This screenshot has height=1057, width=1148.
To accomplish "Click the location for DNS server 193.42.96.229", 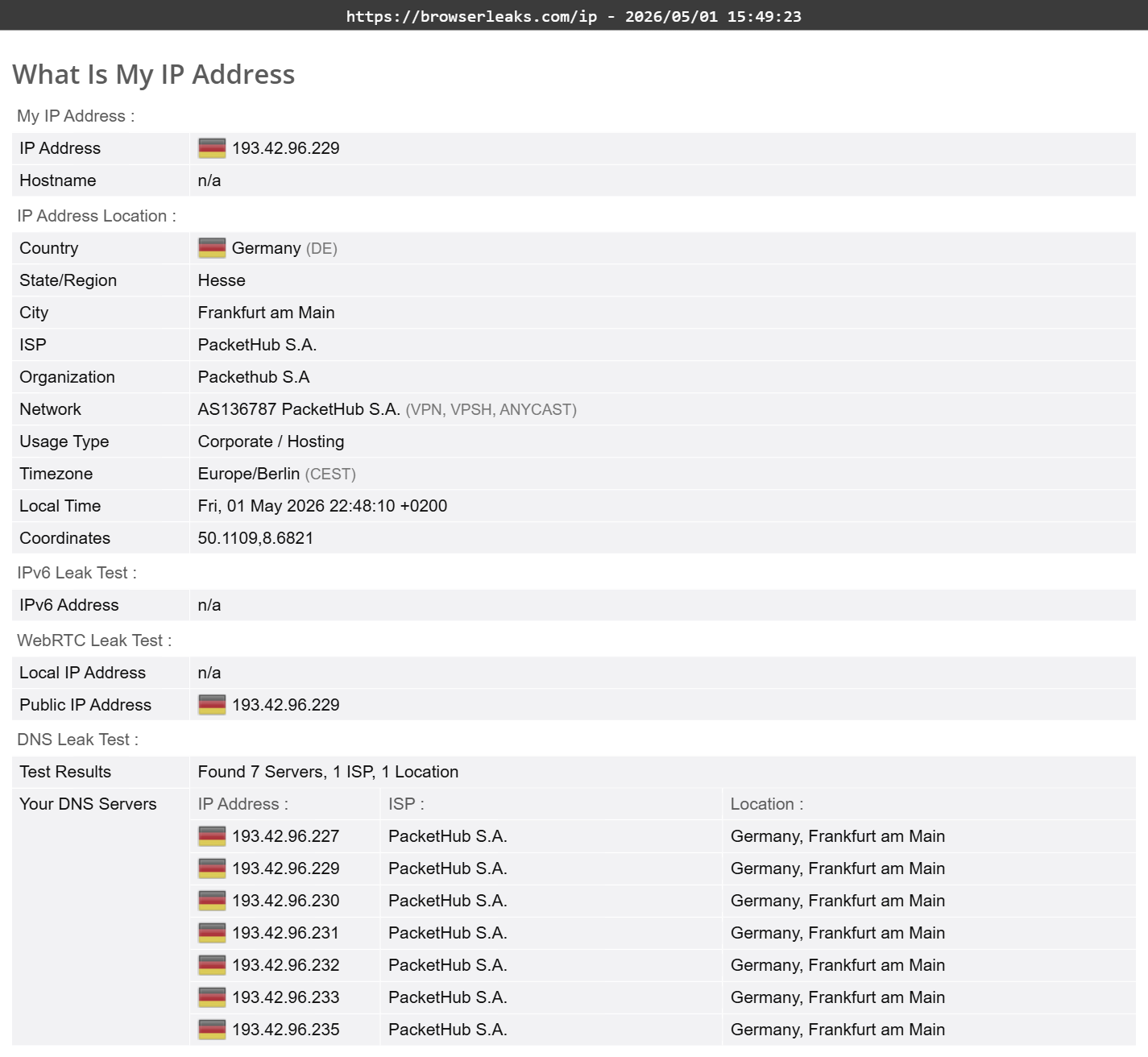I will click(x=838, y=868).
